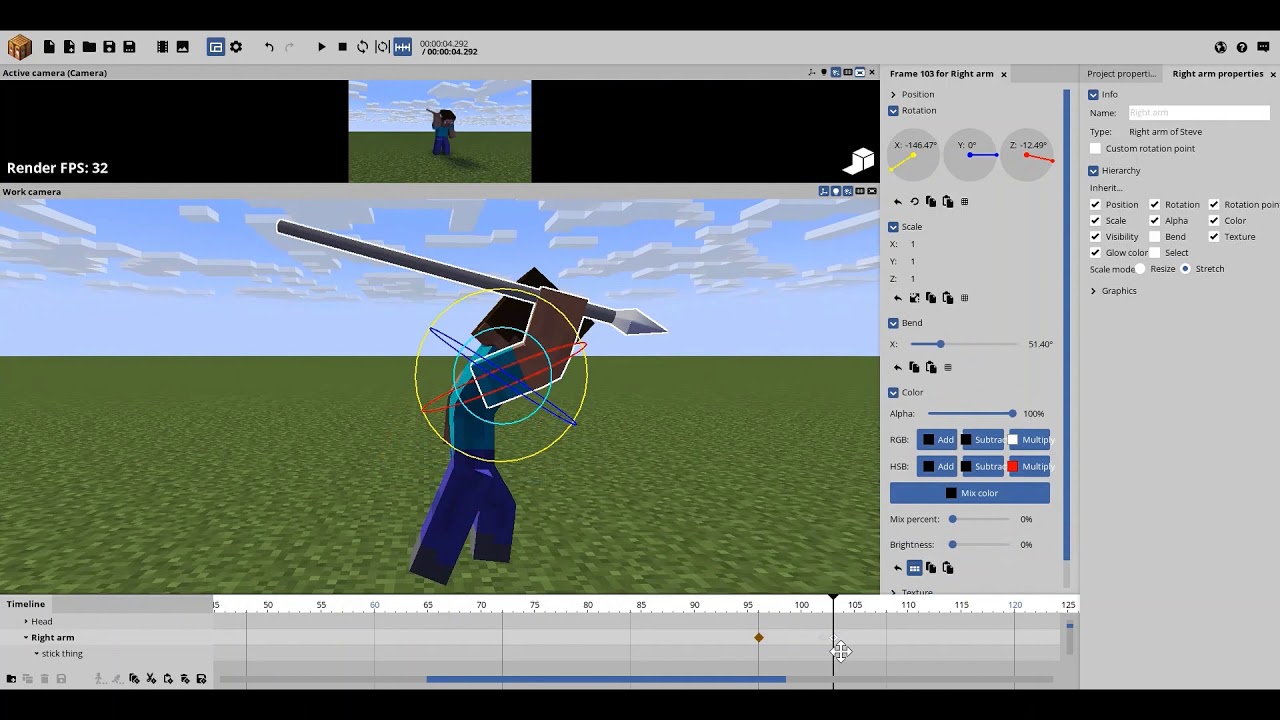
Task: Add folder icon in the timeline toolbar
Action: click(x=11, y=679)
